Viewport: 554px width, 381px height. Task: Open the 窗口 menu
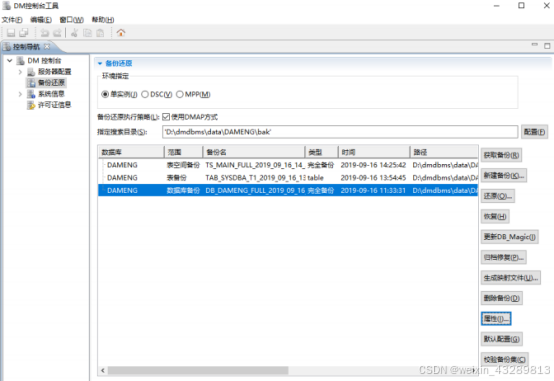coord(71,20)
